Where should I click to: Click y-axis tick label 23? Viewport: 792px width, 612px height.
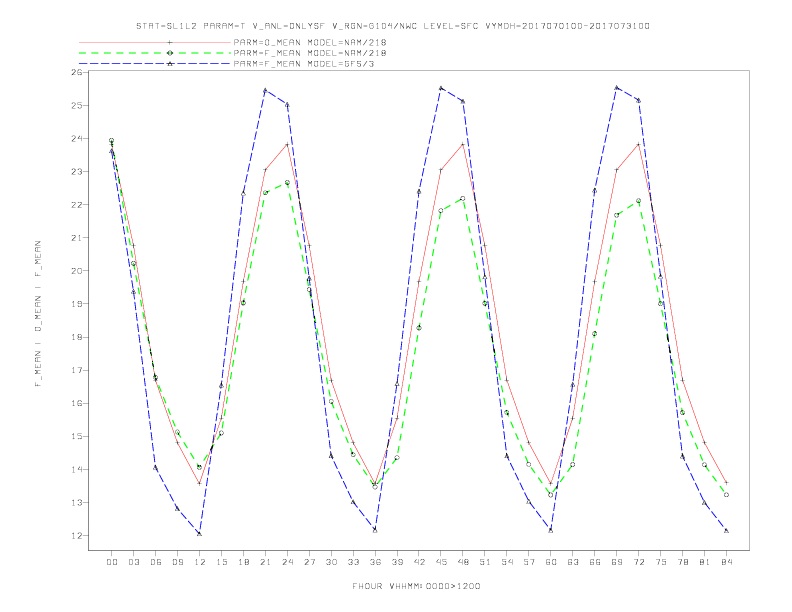[x=76, y=172]
